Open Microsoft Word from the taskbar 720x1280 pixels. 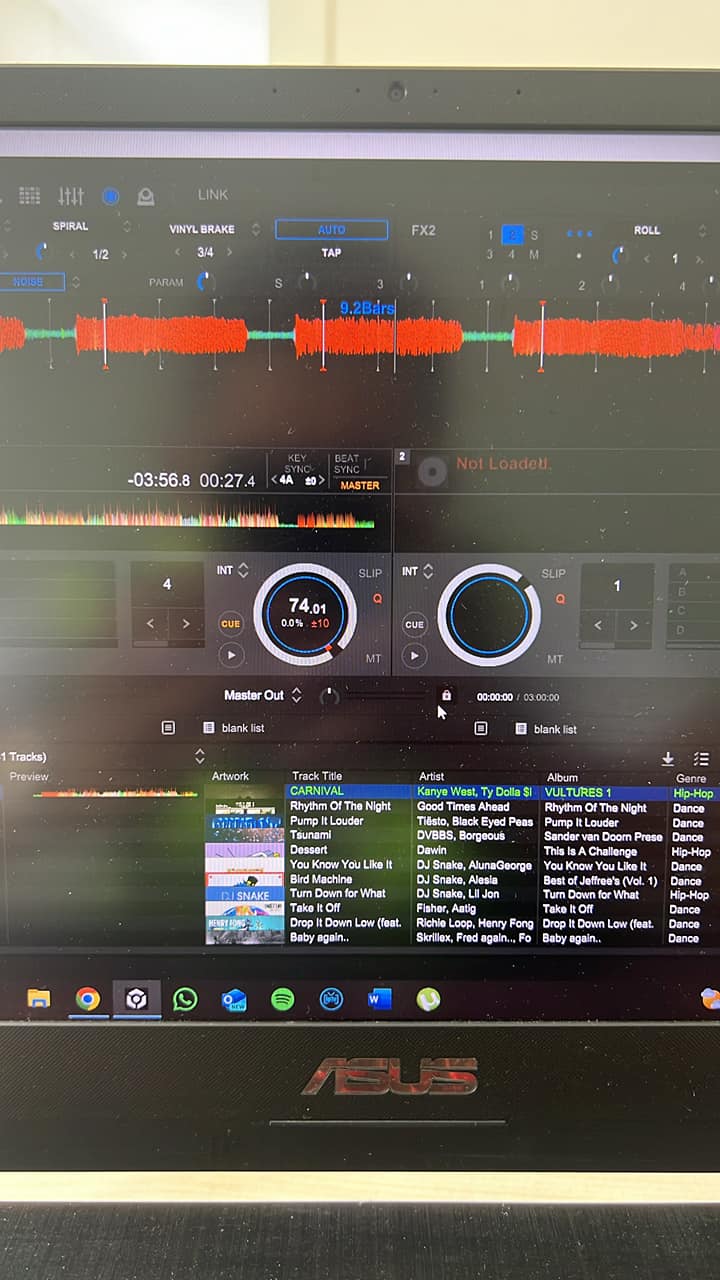(380, 999)
